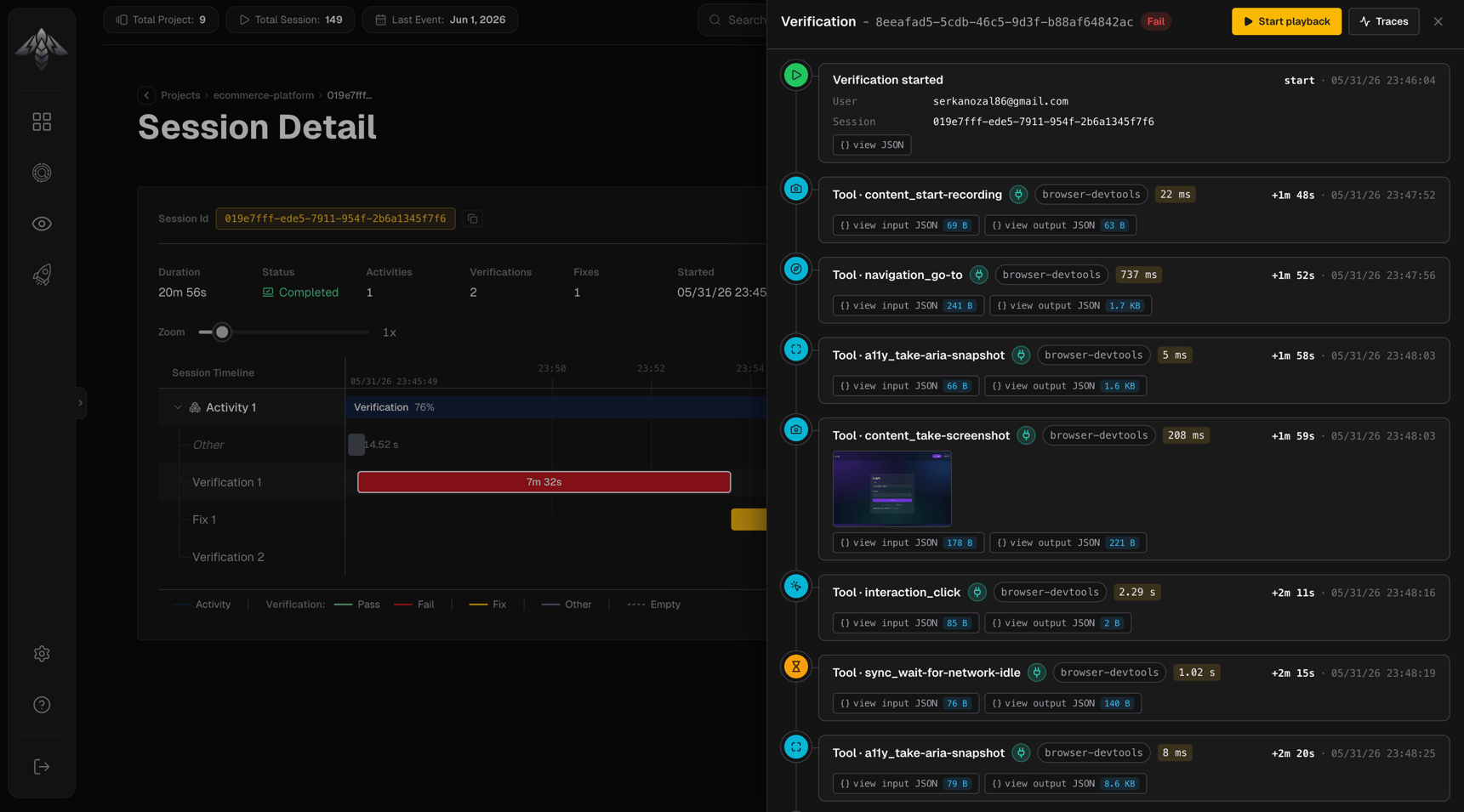Viewport: 1464px width, 812px height.
Task: View output JSON 221 B for take-screenshot
Action: click(x=1068, y=542)
